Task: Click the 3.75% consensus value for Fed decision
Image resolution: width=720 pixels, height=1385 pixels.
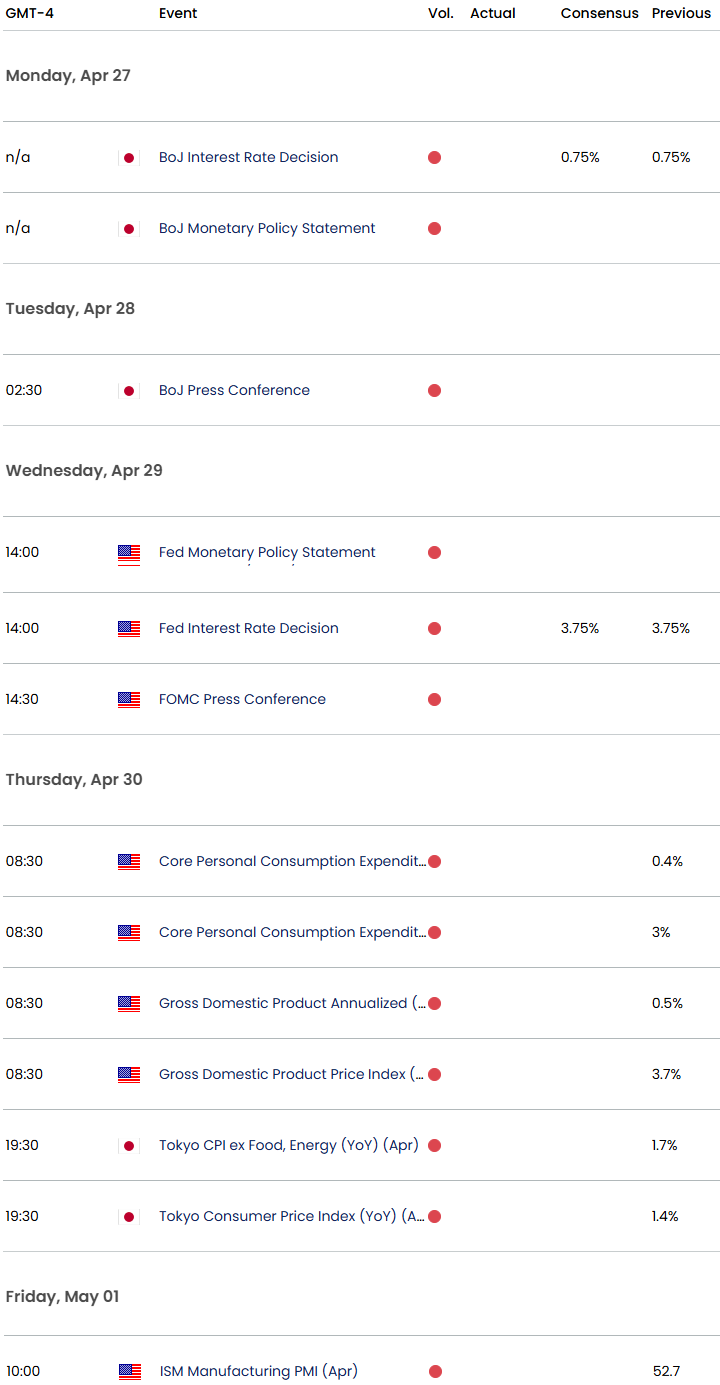Action: point(580,629)
